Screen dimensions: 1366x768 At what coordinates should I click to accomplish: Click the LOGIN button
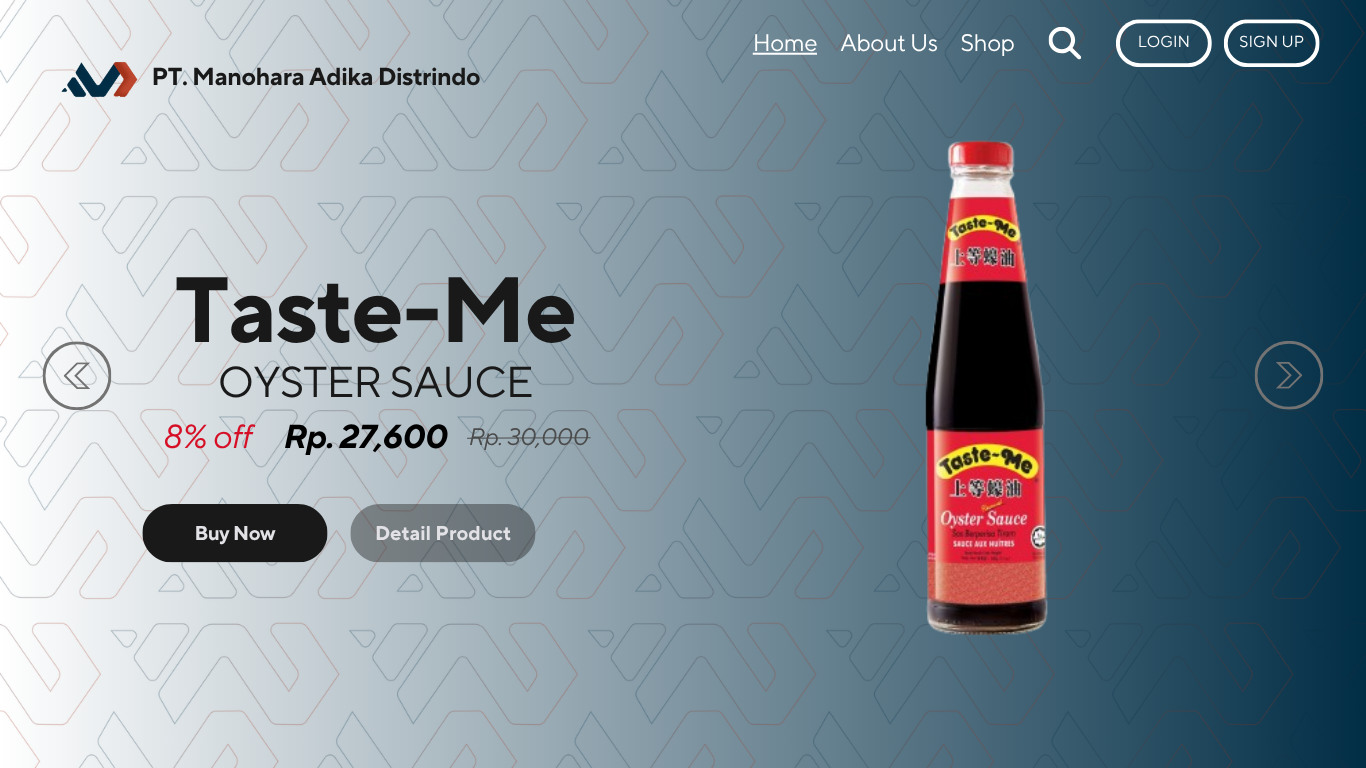click(1163, 43)
